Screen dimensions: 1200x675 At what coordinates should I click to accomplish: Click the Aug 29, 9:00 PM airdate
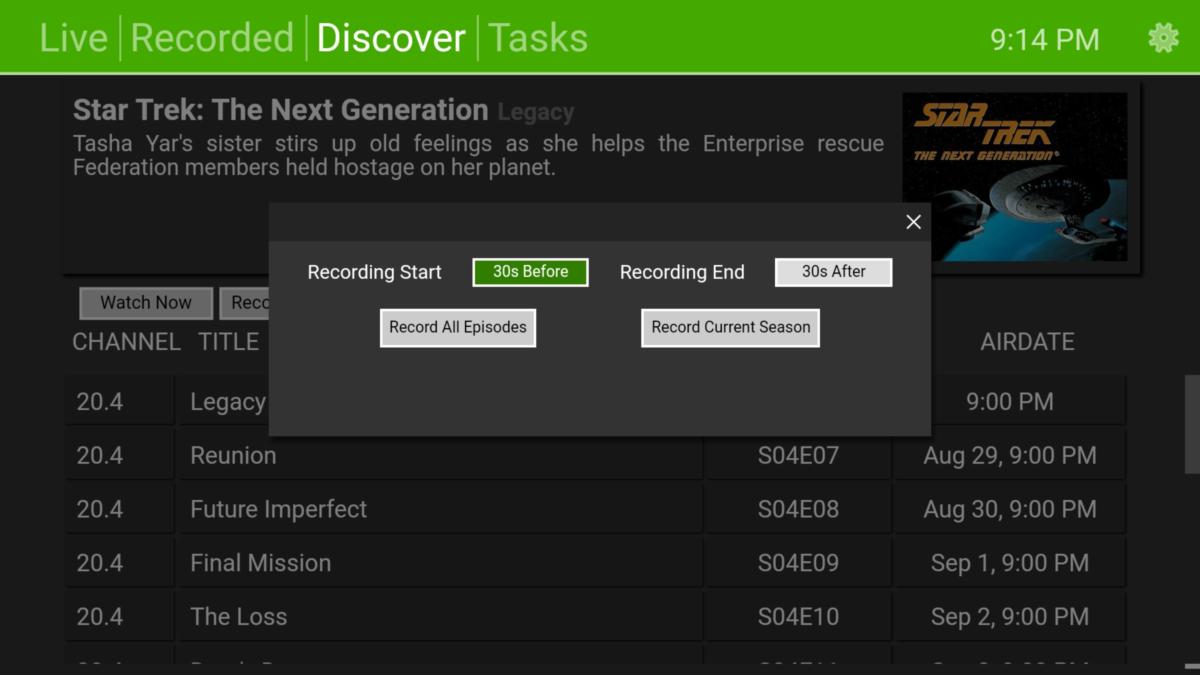coord(1010,456)
